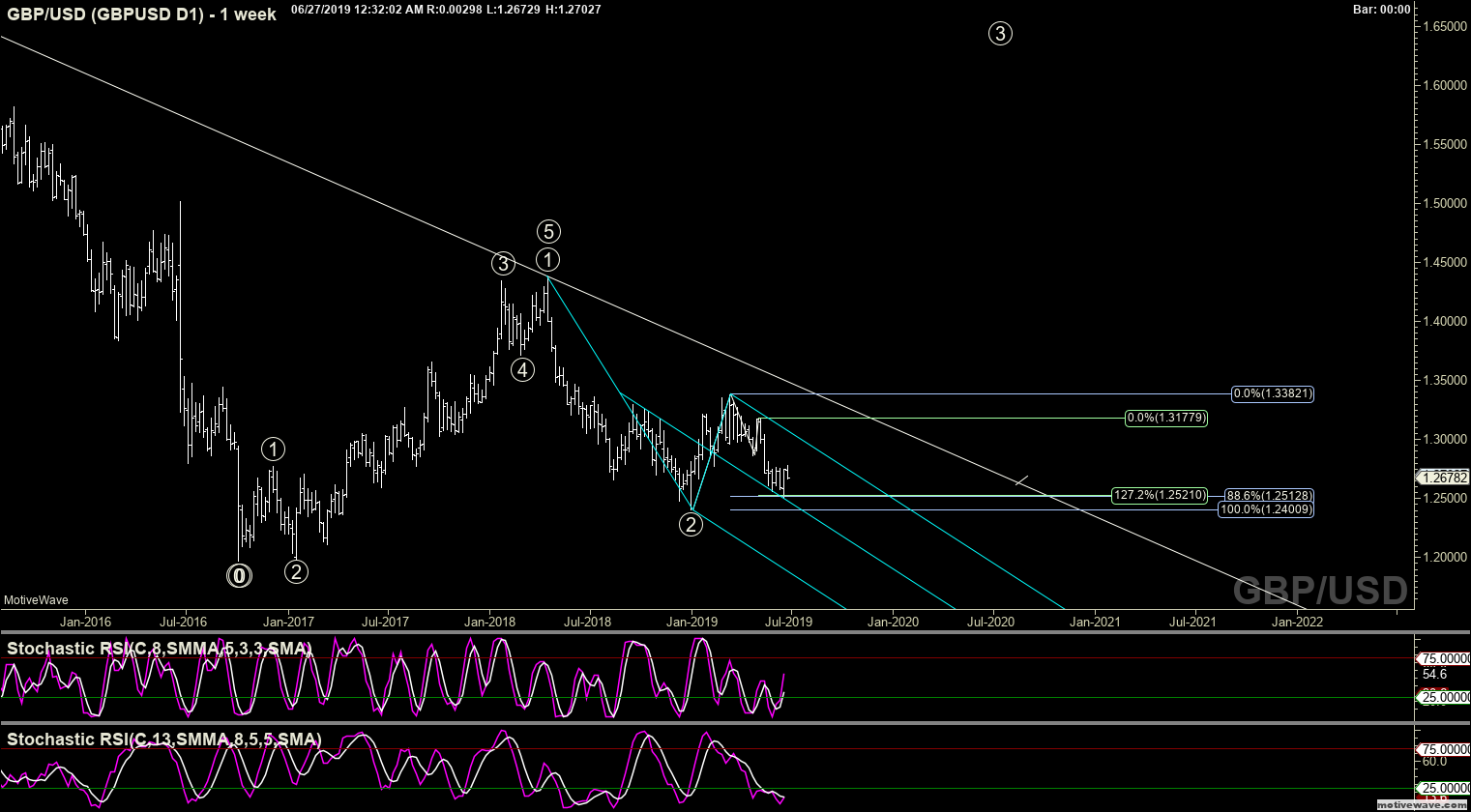1471x812 pixels.
Task: Select the Jul-2021 date on time axis
Action: point(1194,622)
